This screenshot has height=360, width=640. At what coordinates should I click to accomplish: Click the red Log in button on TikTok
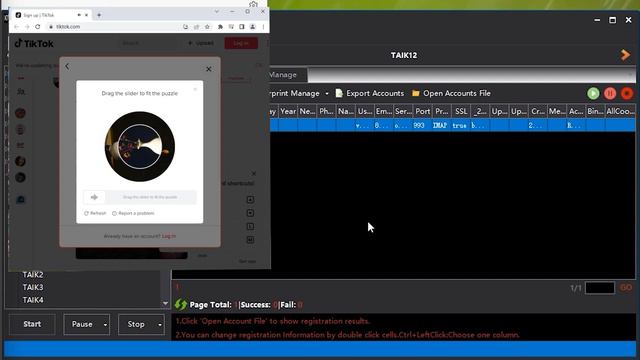click(x=241, y=43)
